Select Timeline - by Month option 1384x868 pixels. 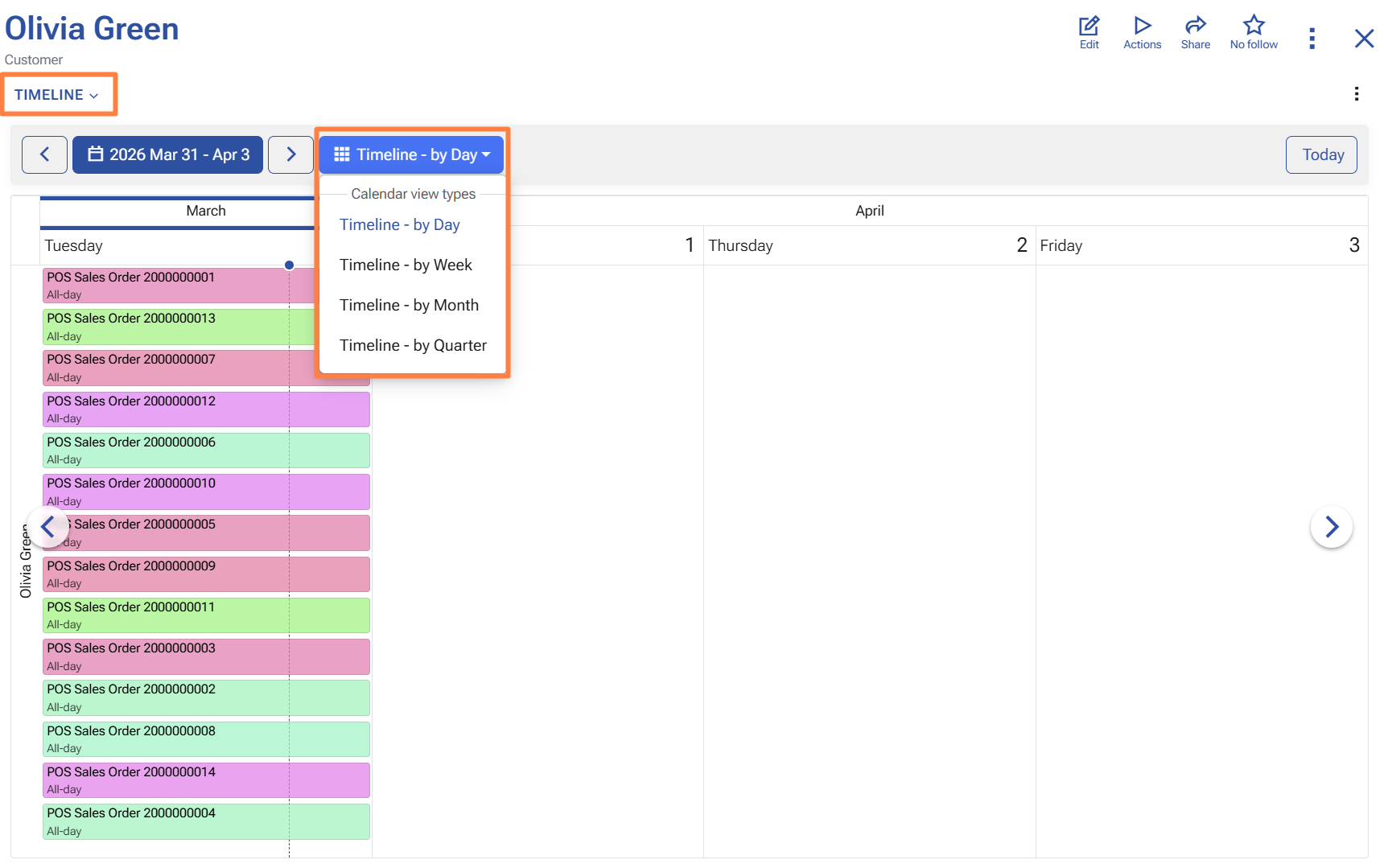410,305
